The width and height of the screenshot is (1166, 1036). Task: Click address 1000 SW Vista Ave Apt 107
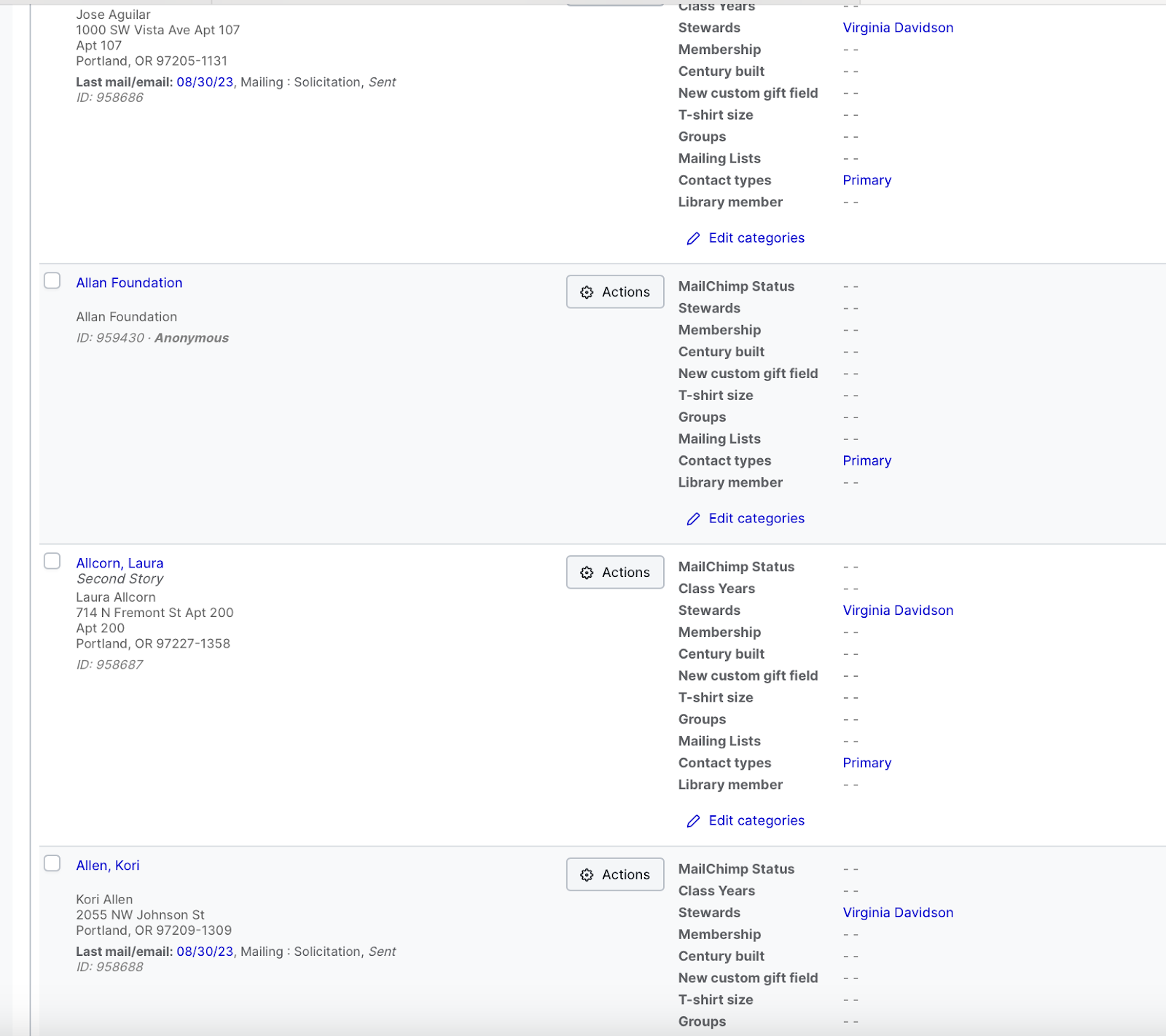click(x=157, y=30)
